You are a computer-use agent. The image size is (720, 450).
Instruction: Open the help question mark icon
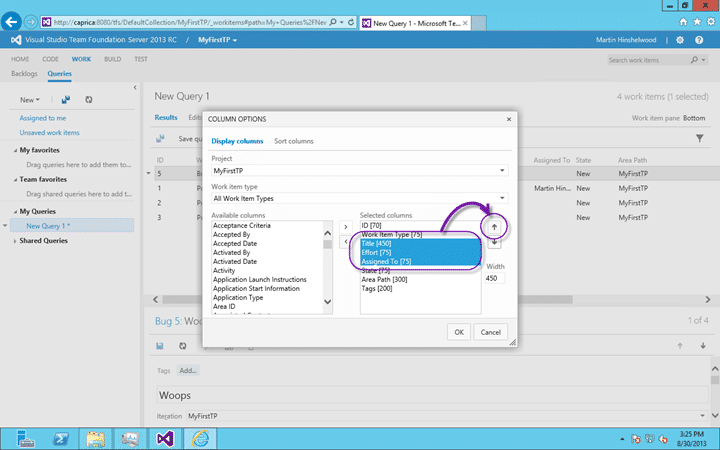pyautogui.click(x=699, y=40)
